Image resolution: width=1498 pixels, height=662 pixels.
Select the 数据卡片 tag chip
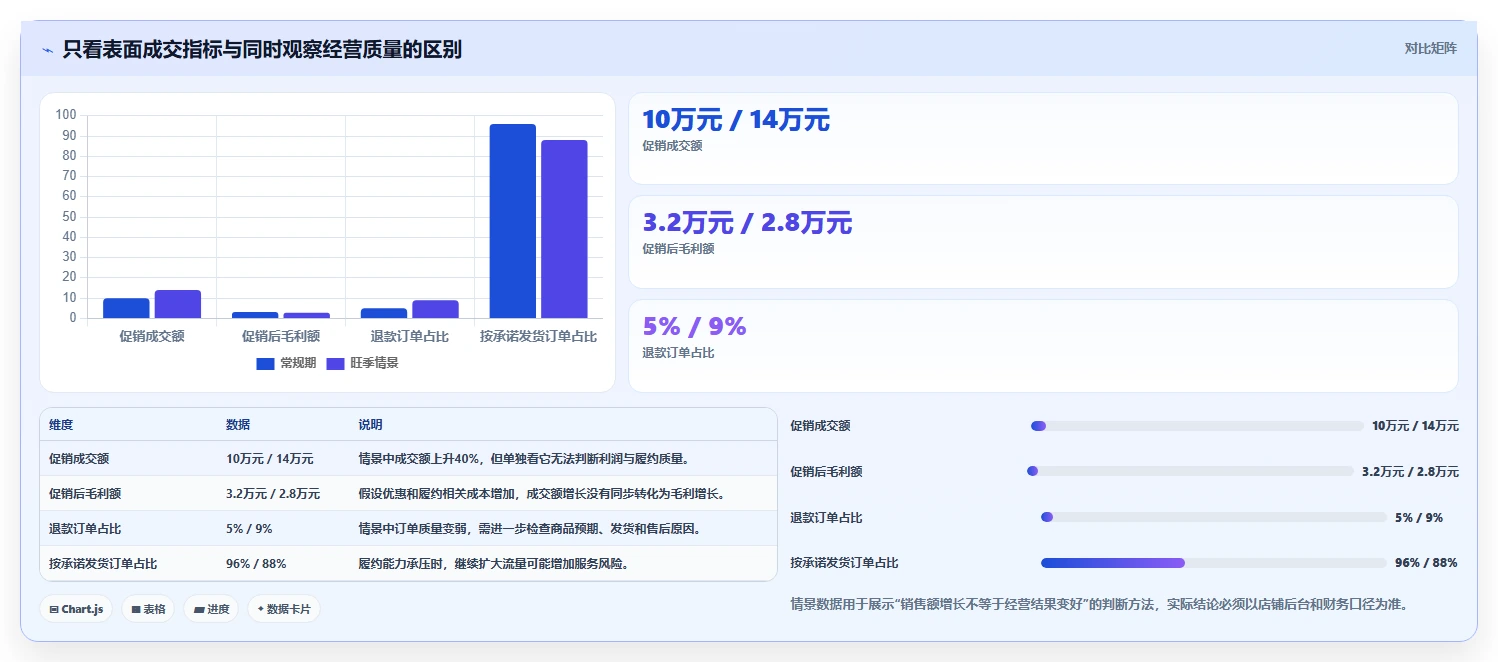pos(284,609)
